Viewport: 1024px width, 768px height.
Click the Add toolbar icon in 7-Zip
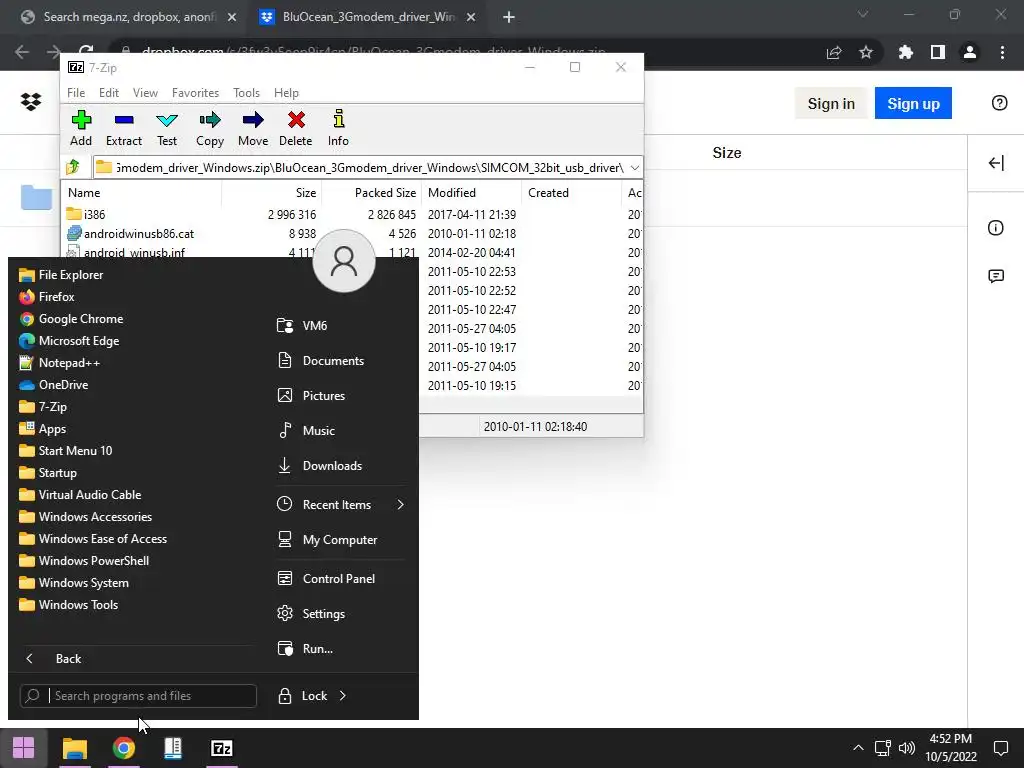coord(81,129)
